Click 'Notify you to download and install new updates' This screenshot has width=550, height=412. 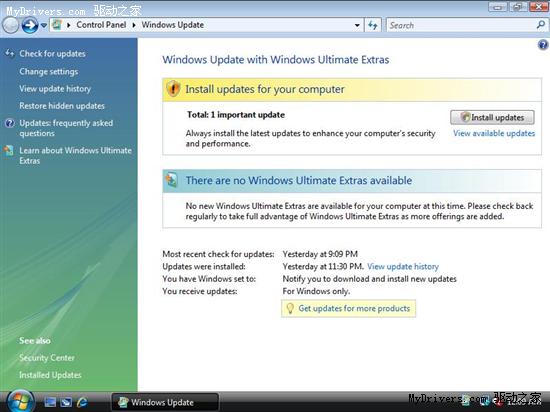tap(370, 279)
